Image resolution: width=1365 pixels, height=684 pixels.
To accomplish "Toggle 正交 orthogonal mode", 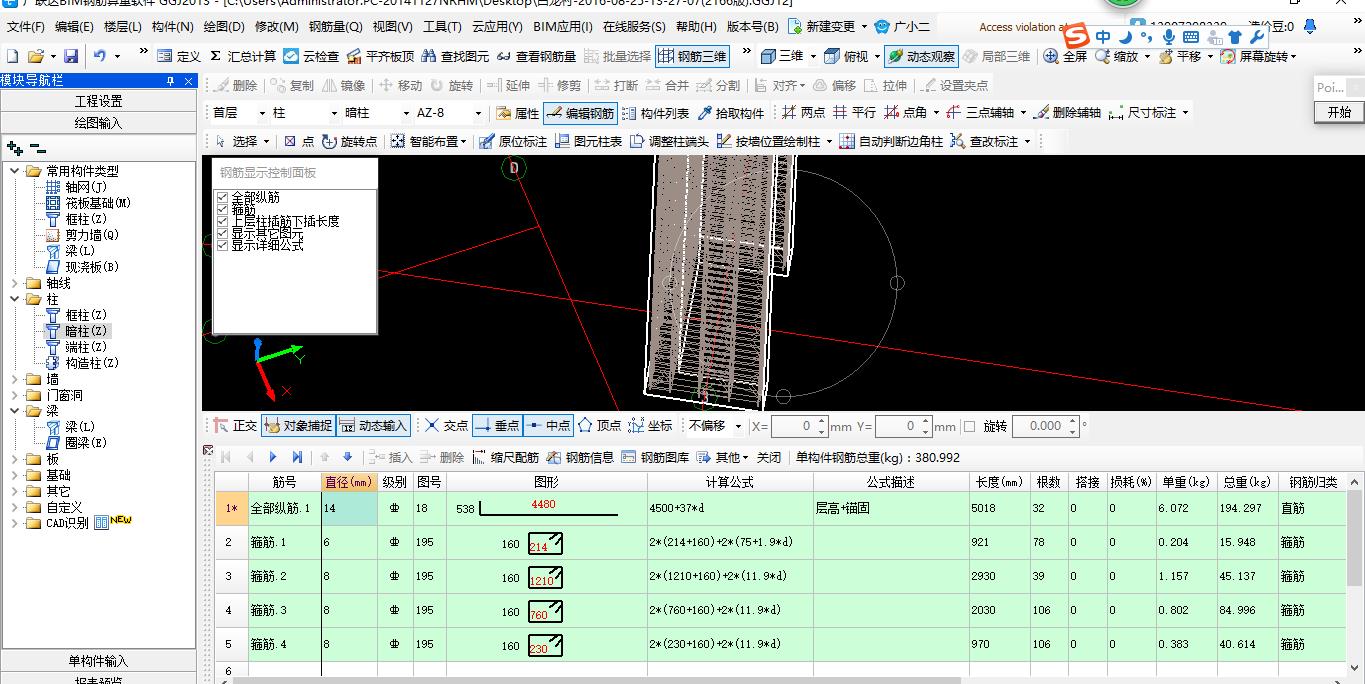I will 236,426.
